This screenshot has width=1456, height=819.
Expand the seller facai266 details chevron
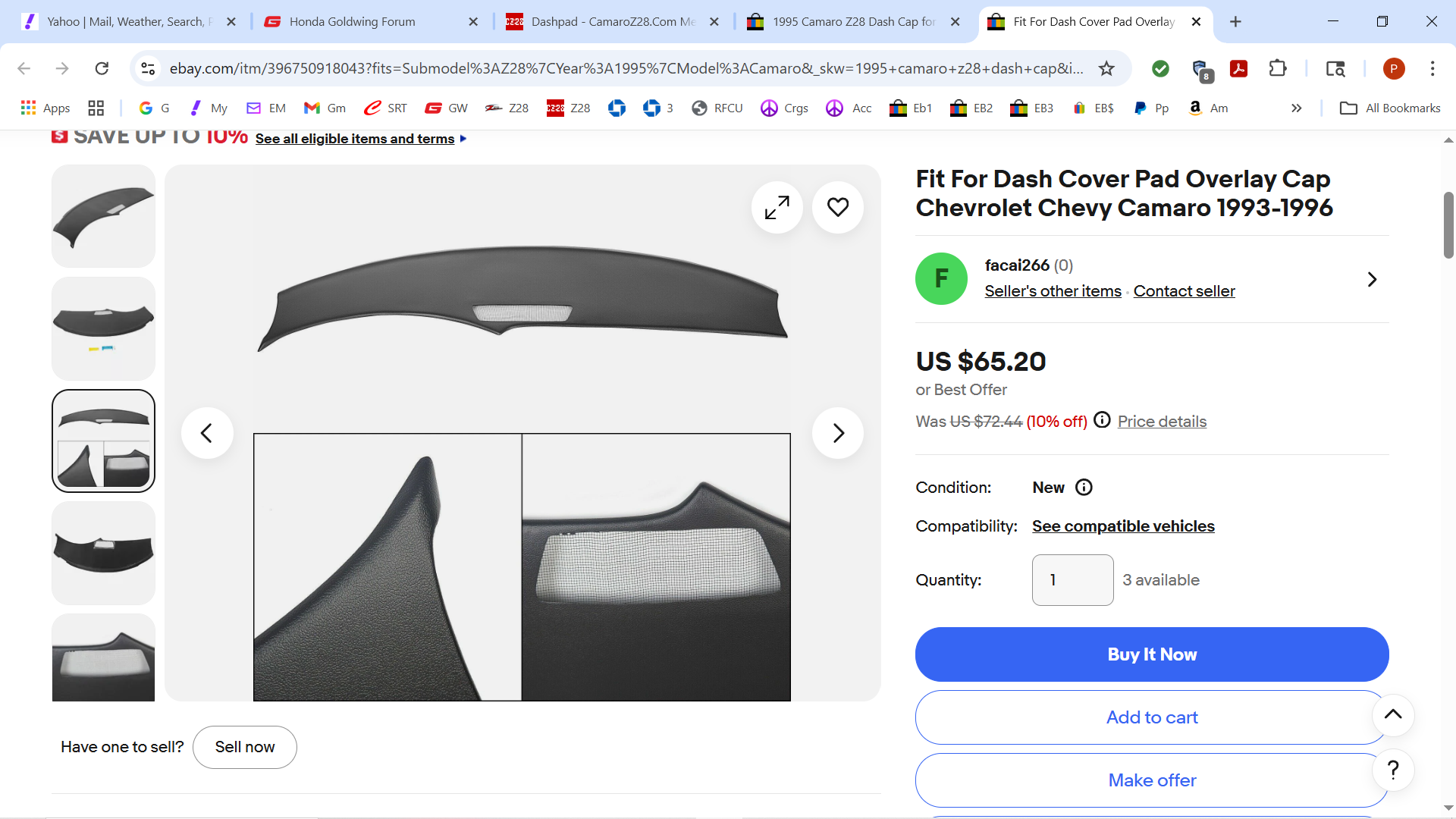pyautogui.click(x=1371, y=280)
